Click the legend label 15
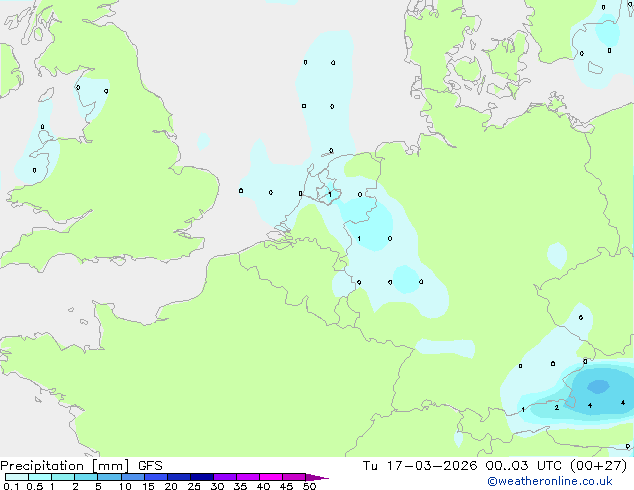 tap(148, 486)
